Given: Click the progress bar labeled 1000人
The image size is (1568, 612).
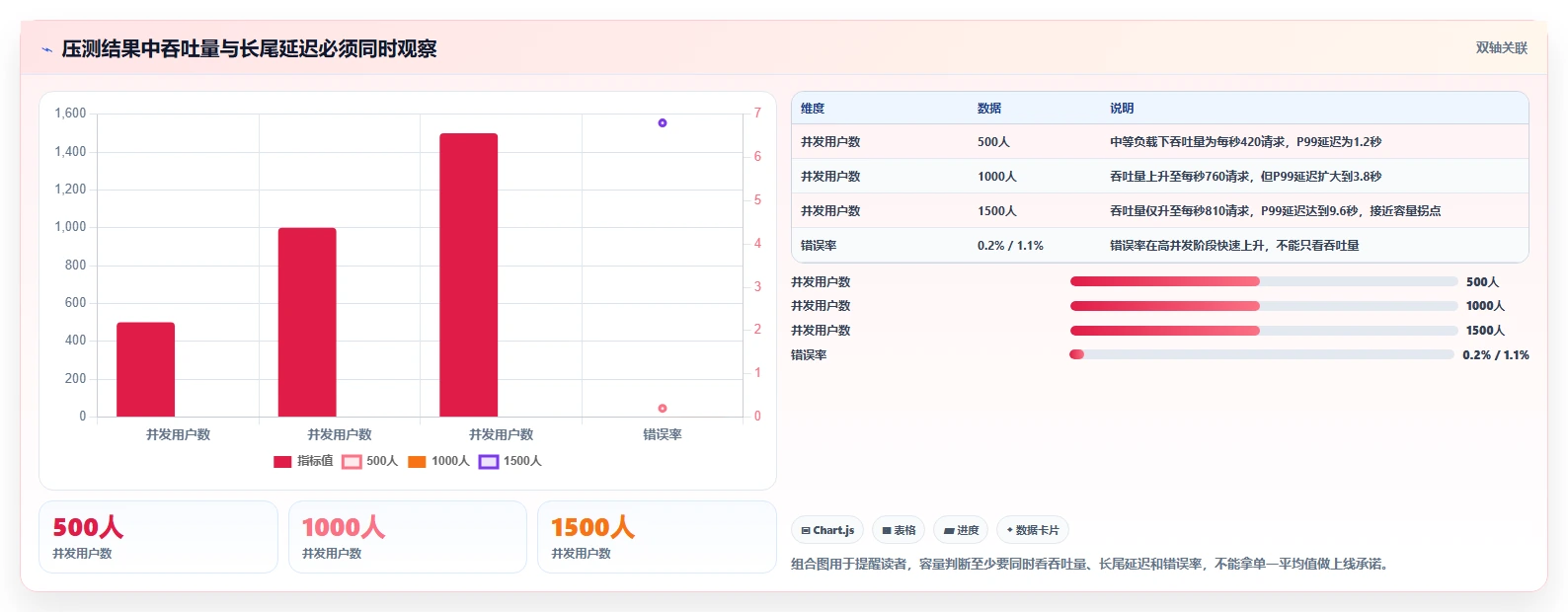Looking at the screenshot, I should coord(1264,306).
